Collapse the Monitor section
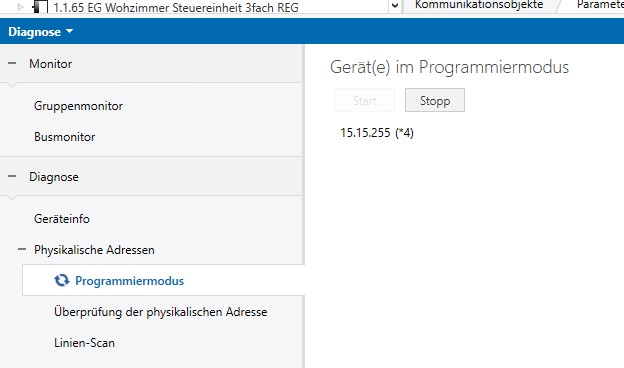The height and width of the screenshot is (368, 624). point(12,63)
